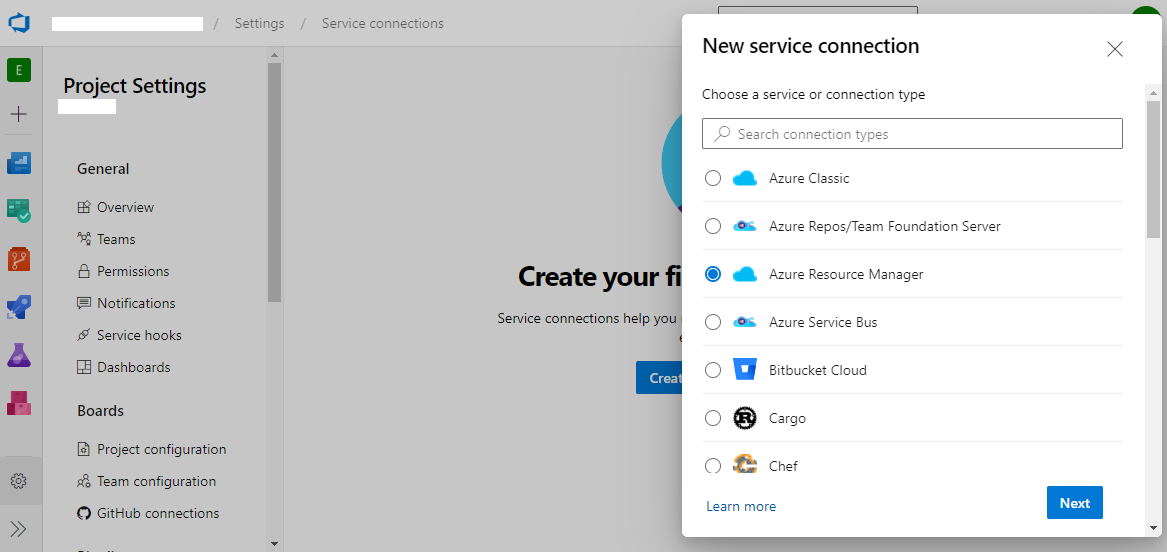This screenshot has height=552, width=1167.
Task: Select Azure Repos/Team Foundation Server radio button
Action: (x=713, y=226)
